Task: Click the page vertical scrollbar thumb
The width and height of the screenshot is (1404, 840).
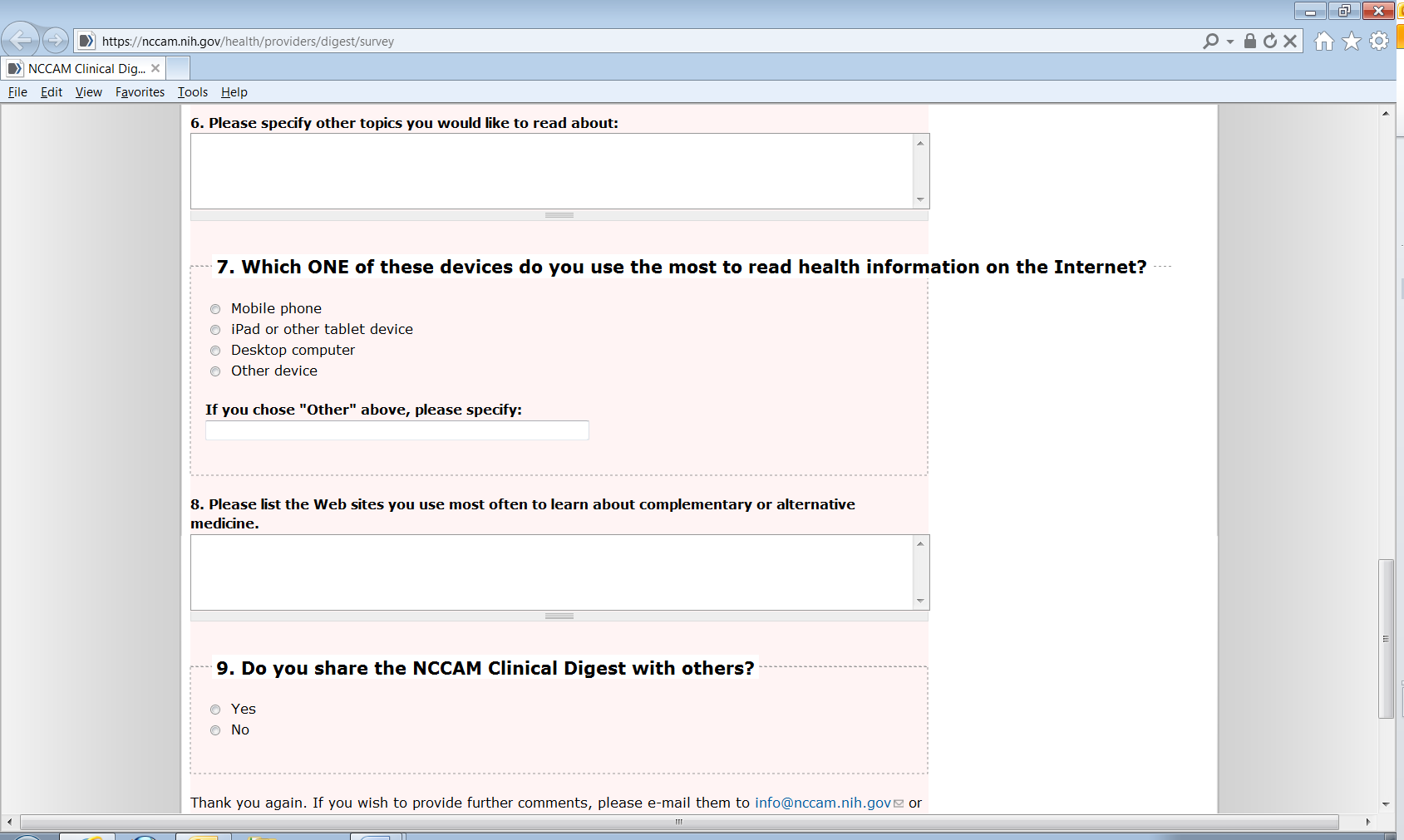Action: tap(1386, 639)
